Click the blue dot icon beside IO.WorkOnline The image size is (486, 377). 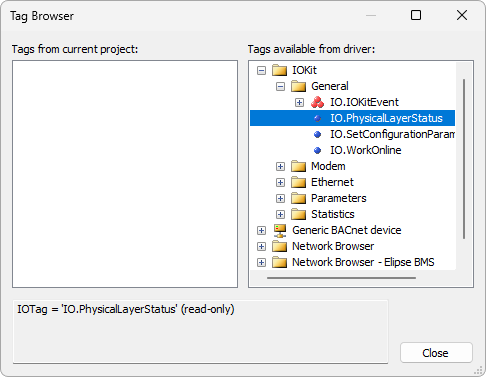click(317, 150)
